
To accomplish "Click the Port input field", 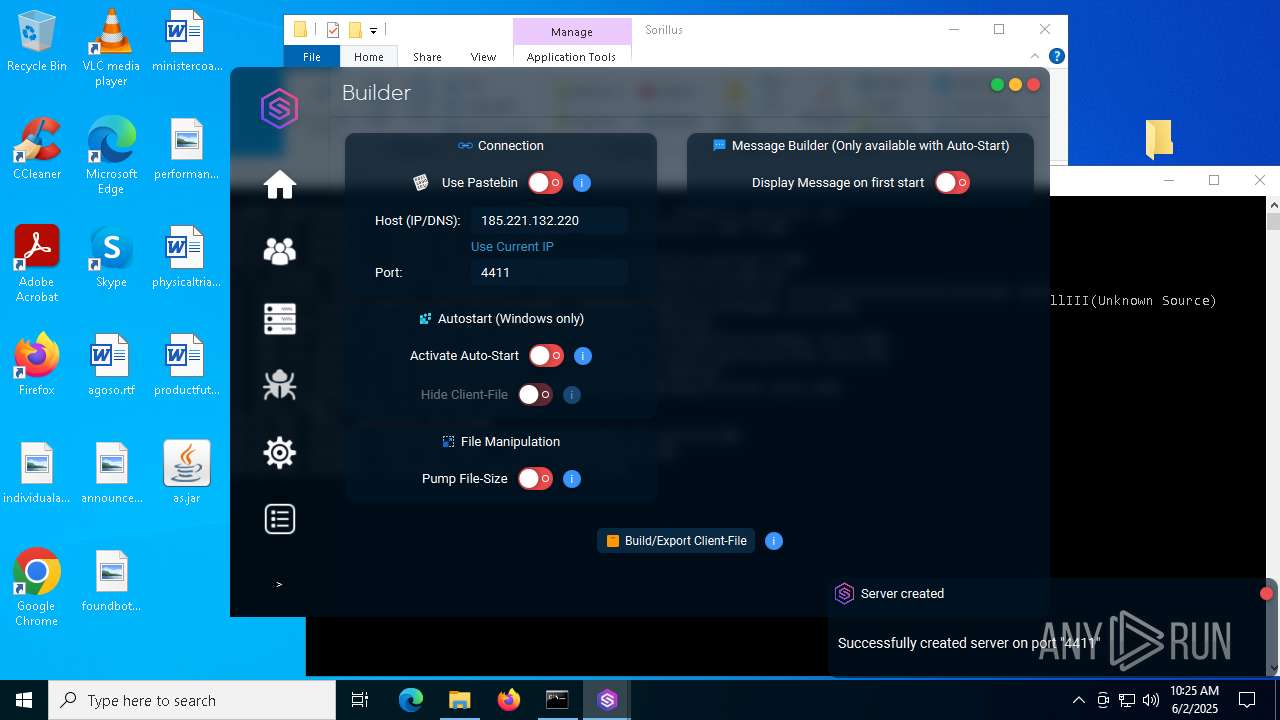I will click(x=549, y=272).
